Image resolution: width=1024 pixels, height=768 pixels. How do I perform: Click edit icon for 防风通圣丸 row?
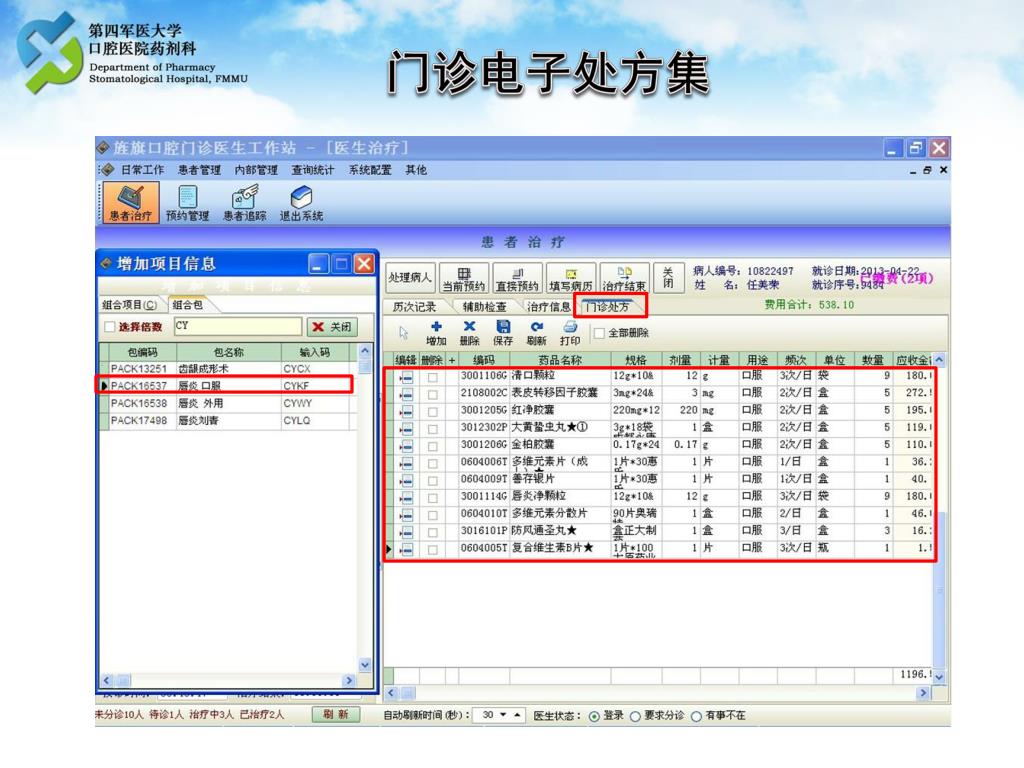tap(407, 532)
